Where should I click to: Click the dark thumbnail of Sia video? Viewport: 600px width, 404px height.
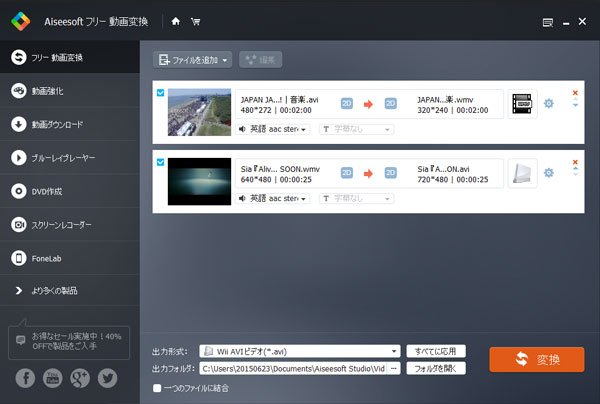(x=199, y=181)
